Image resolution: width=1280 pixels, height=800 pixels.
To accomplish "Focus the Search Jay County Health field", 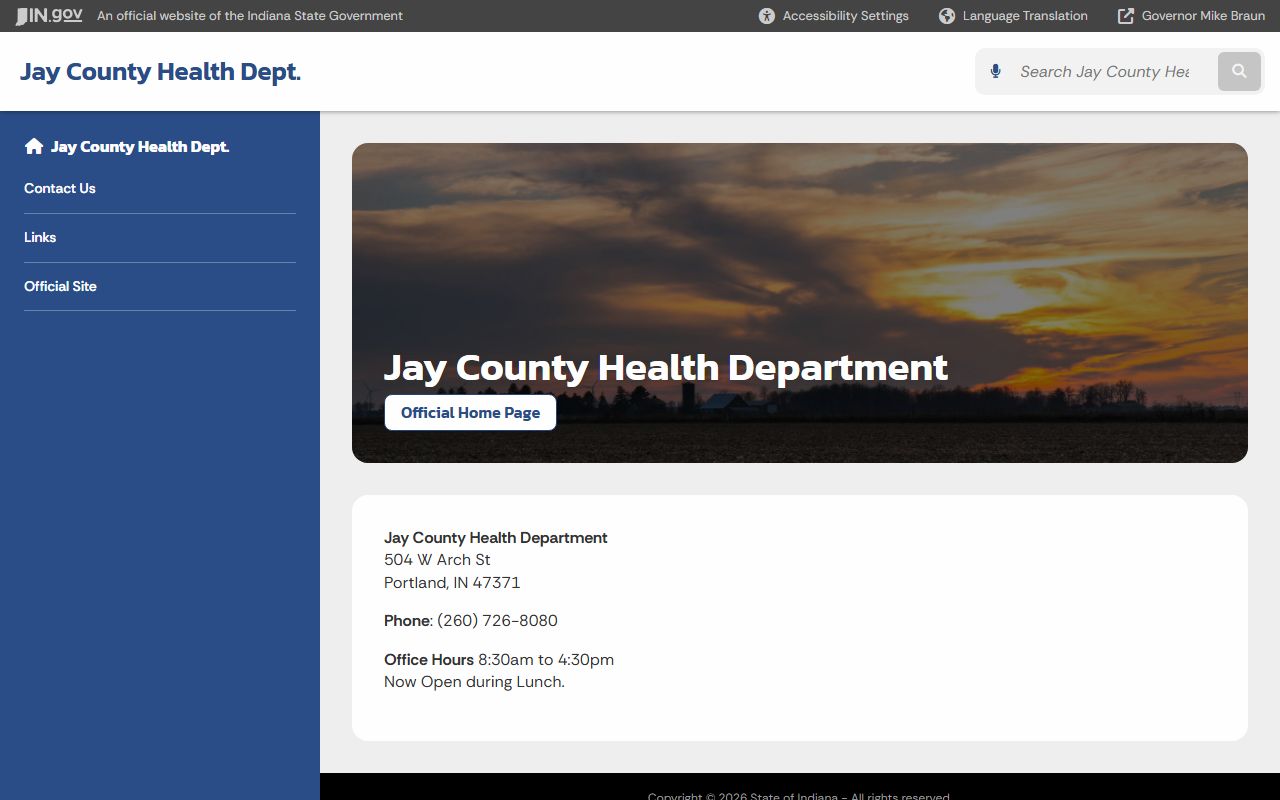I will click(1104, 72).
